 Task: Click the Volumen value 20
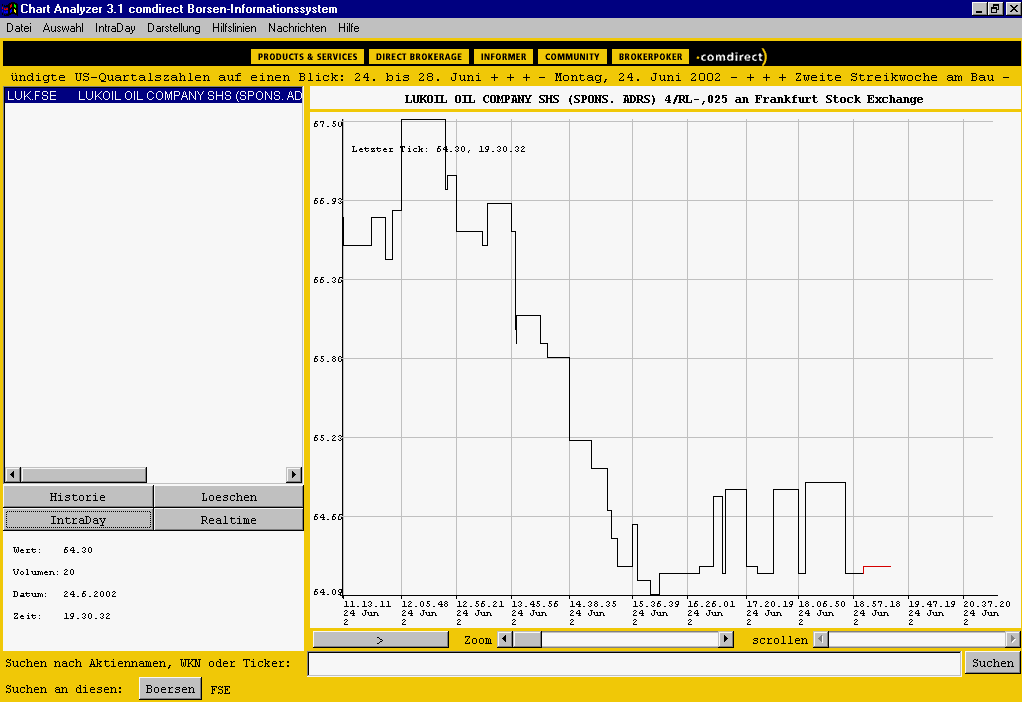(x=69, y=572)
